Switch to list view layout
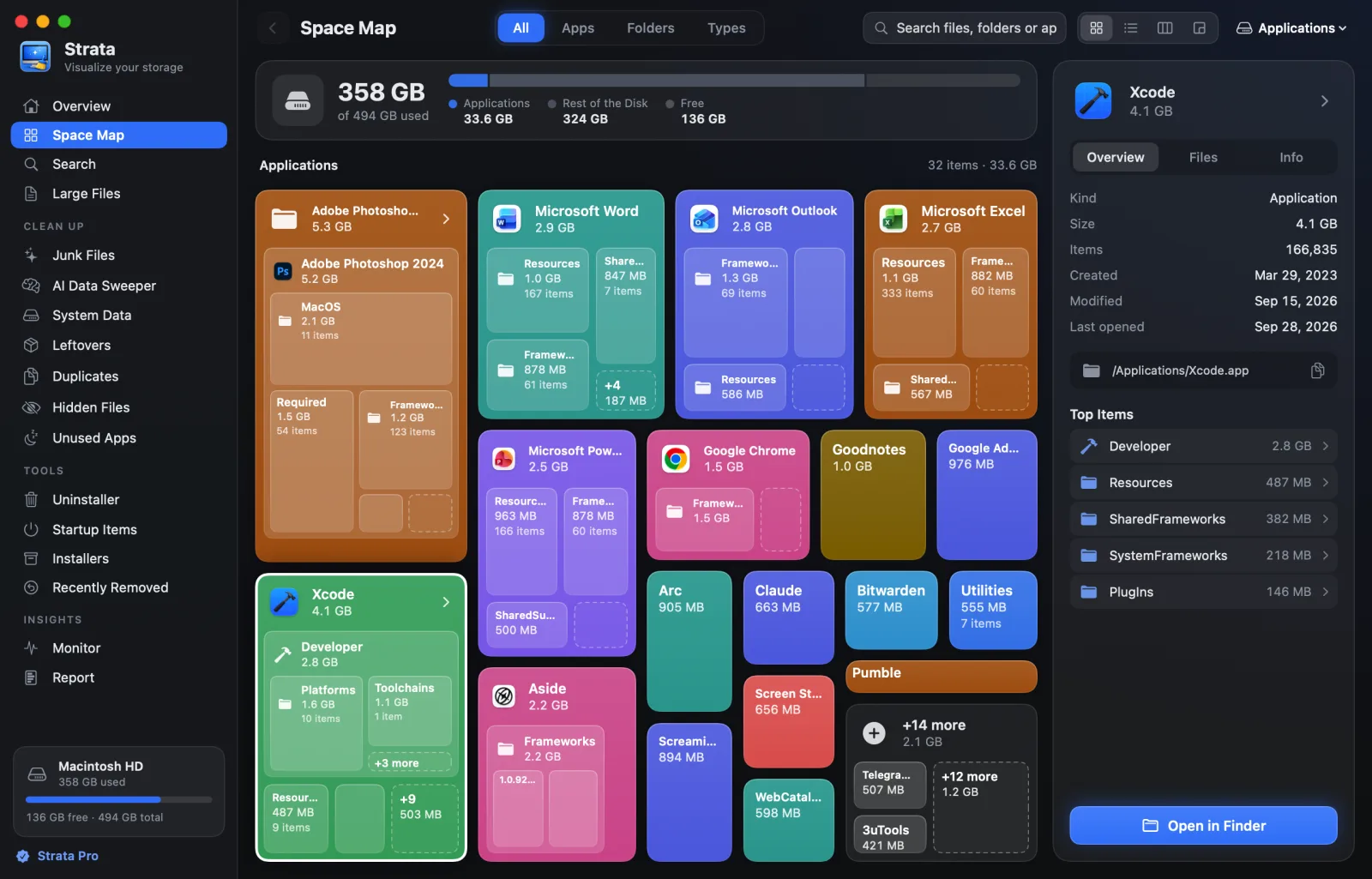Image resolution: width=1372 pixels, height=879 pixels. pyautogui.click(x=1130, y=28)
